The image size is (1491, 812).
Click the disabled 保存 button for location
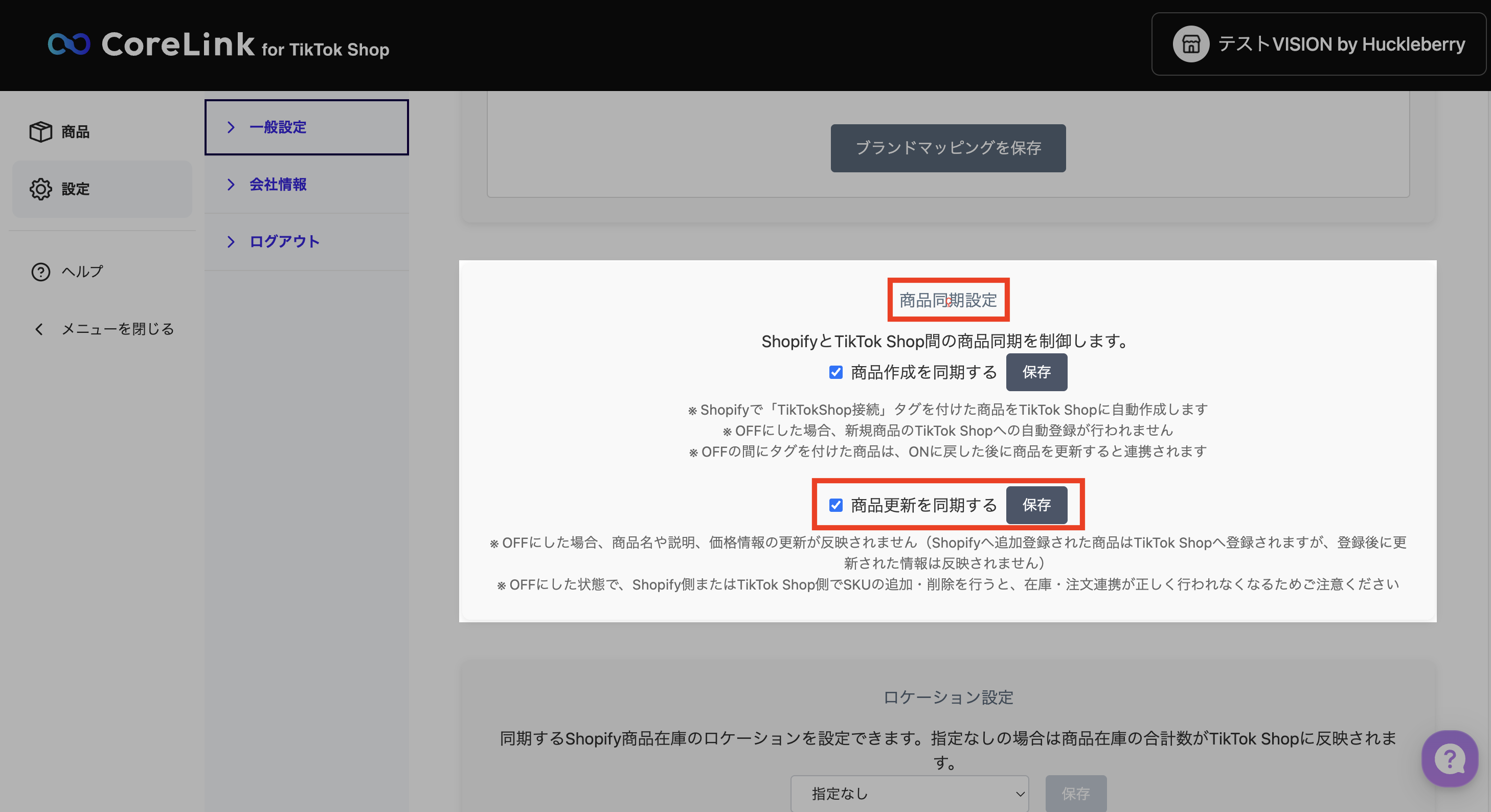1075,794
